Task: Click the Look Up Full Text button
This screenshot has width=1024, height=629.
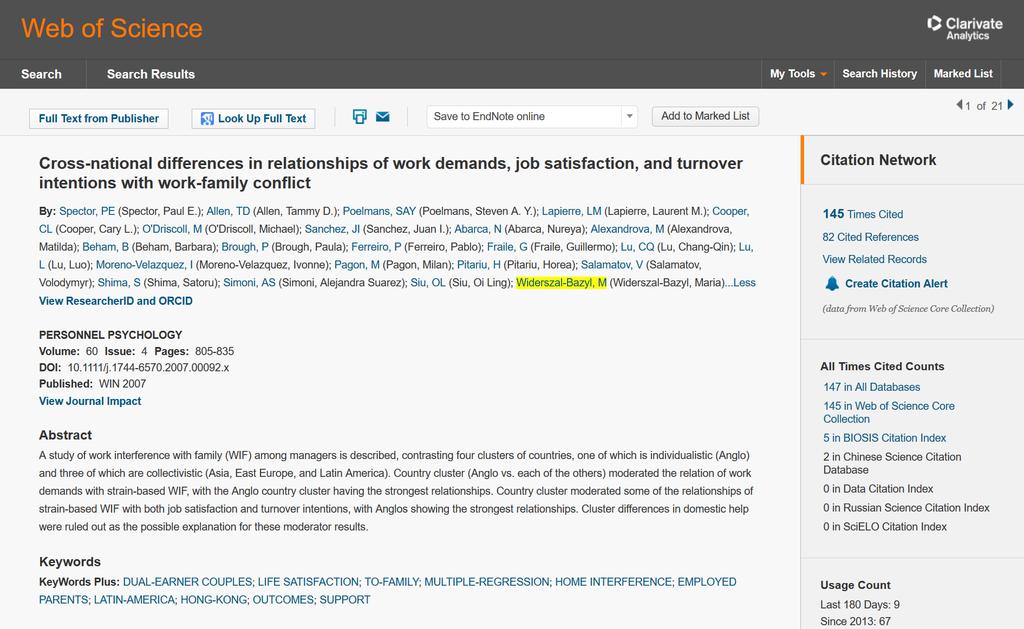Action: click(253, 118)
